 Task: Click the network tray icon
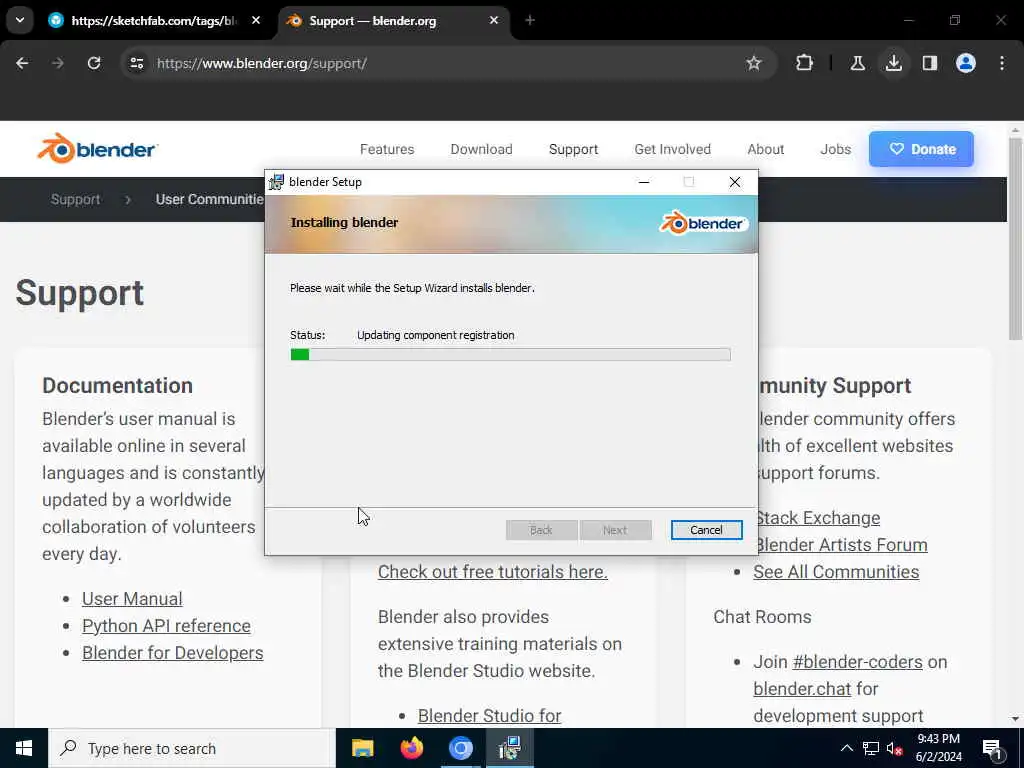[x=871, y=748]
